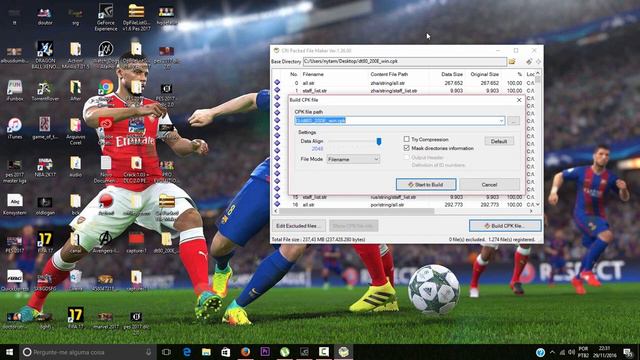640x360 pixels.
Task: Uncheck Mask directories information
Action: click(x=407, y=148)
